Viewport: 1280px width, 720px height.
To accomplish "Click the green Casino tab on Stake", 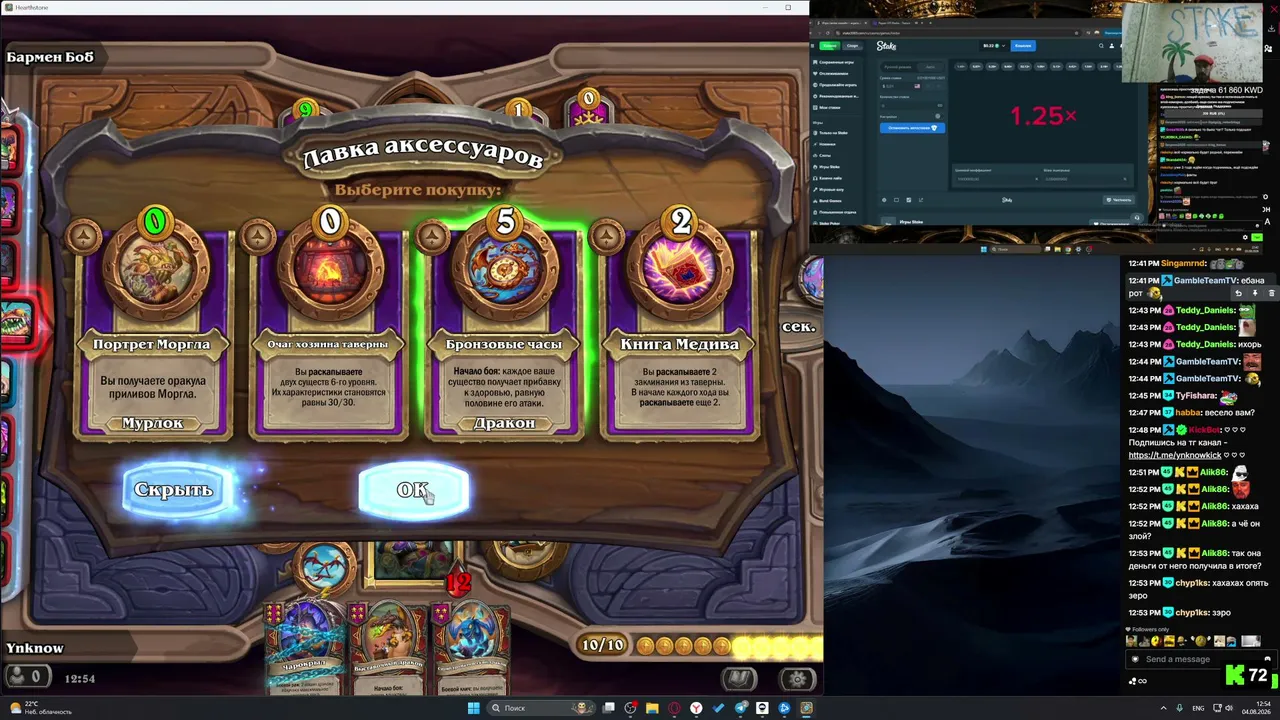I will (x=829, y=46).
